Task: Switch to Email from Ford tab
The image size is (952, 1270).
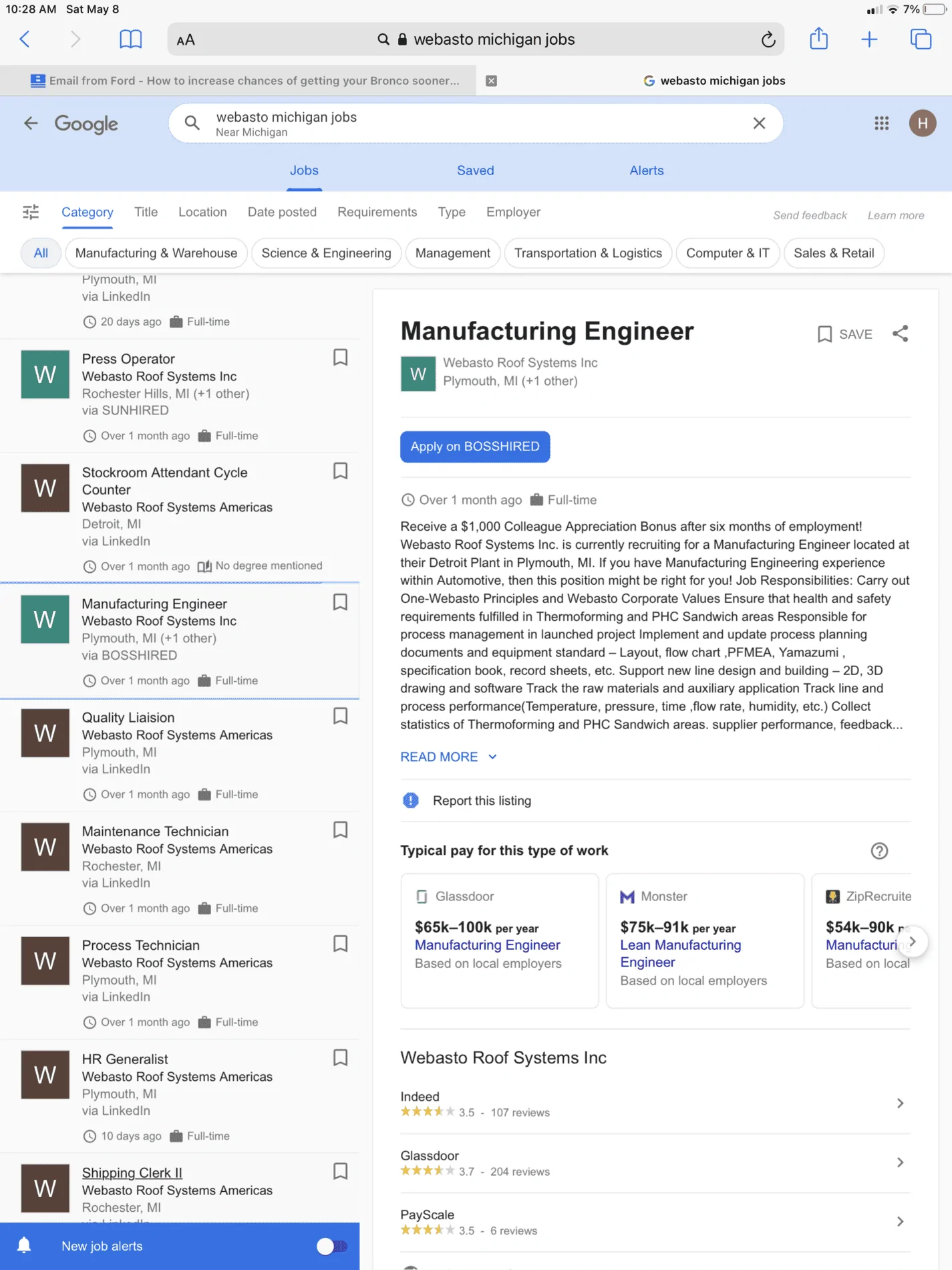Action: pos(245,81)
